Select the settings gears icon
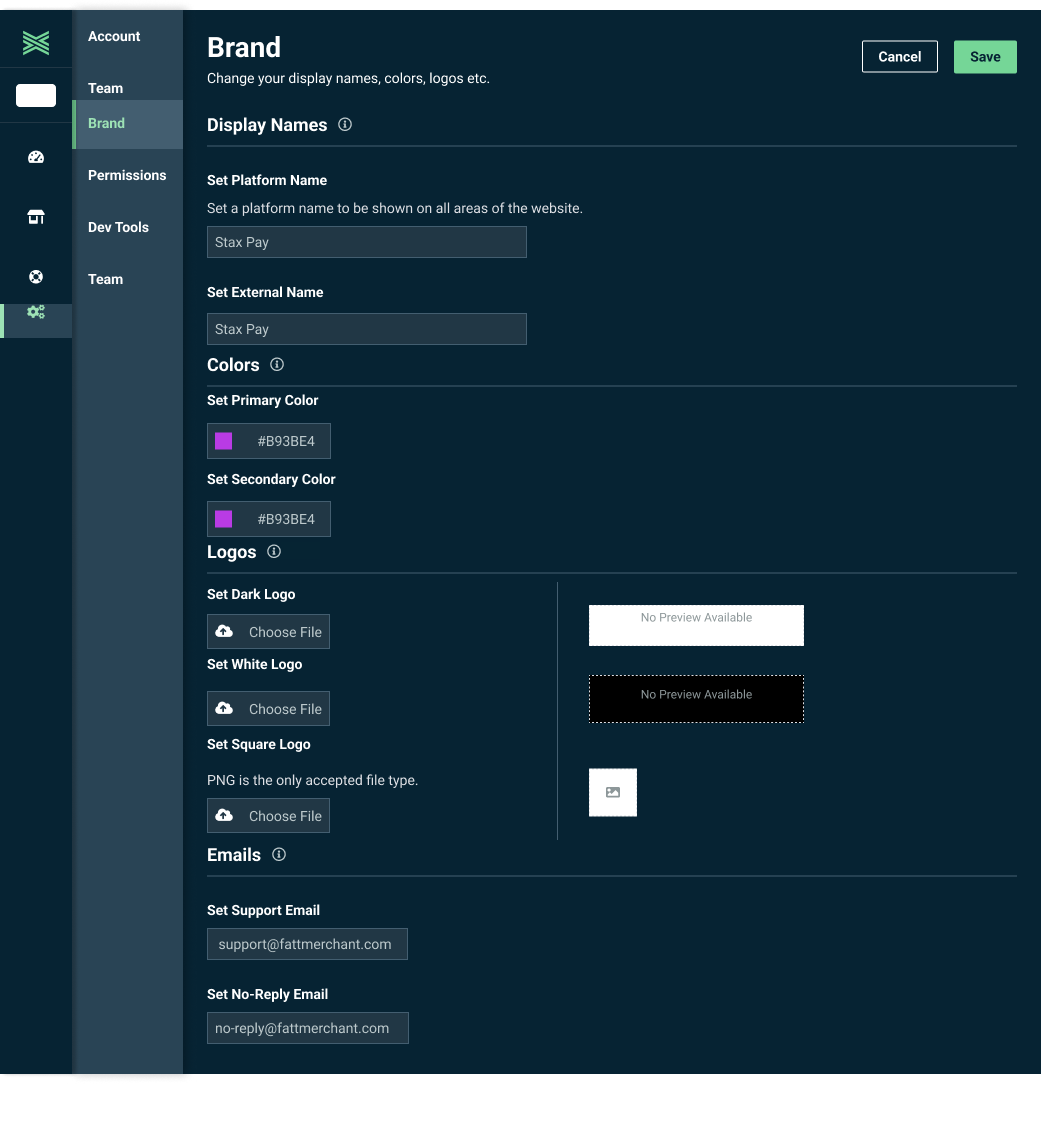 36,312
